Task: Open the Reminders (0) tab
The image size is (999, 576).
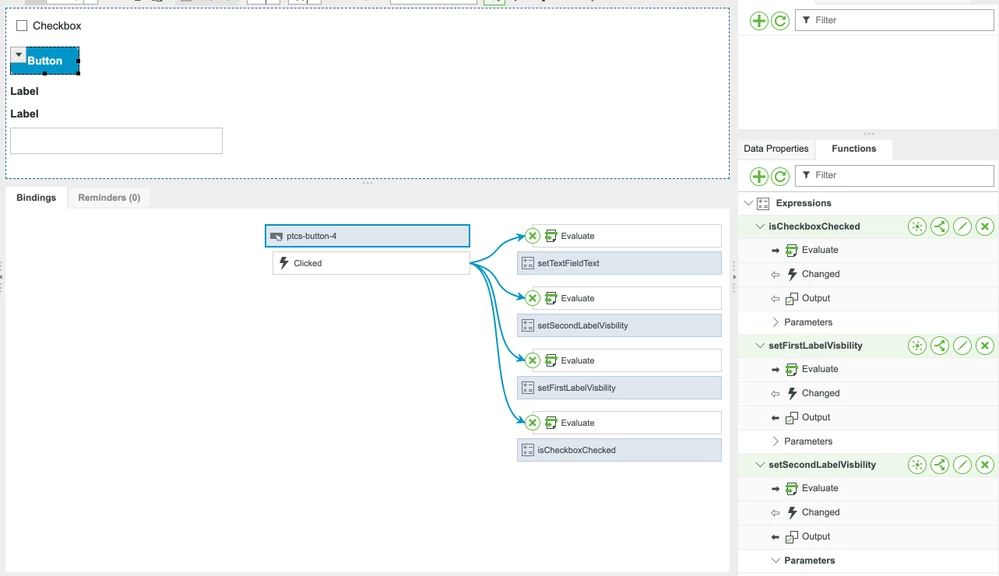Action: click(x=109, y=198)
